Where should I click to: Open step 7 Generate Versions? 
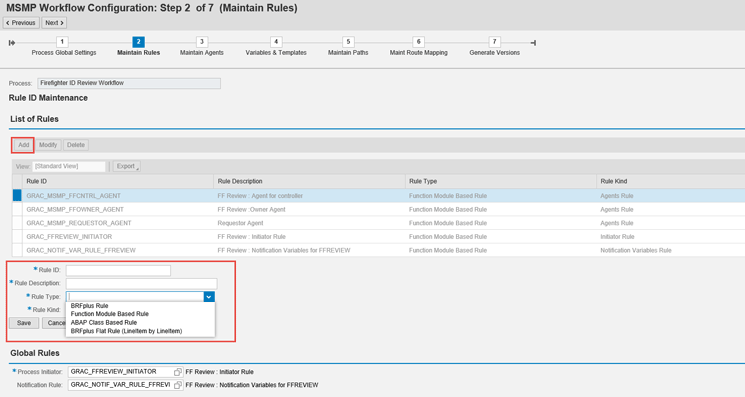pos(494,42)
